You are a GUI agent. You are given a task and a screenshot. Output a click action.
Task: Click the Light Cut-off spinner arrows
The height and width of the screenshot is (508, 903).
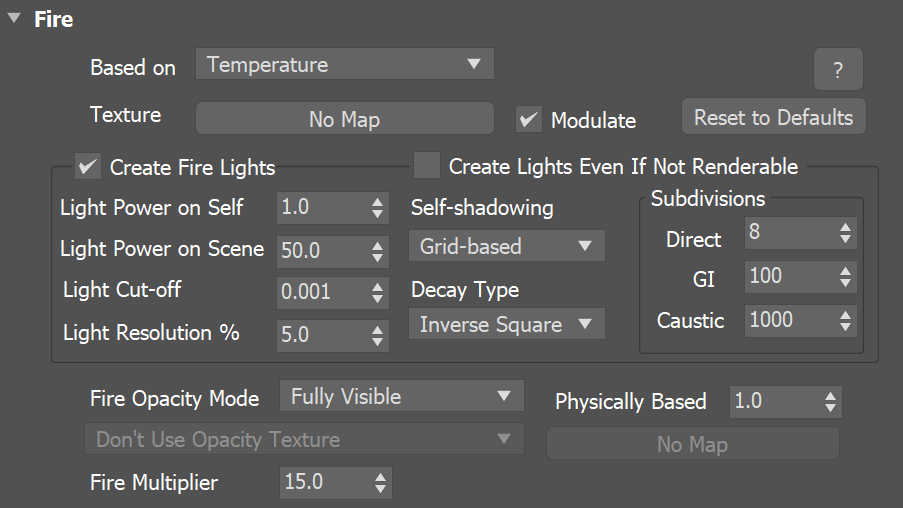pos(377,293)
